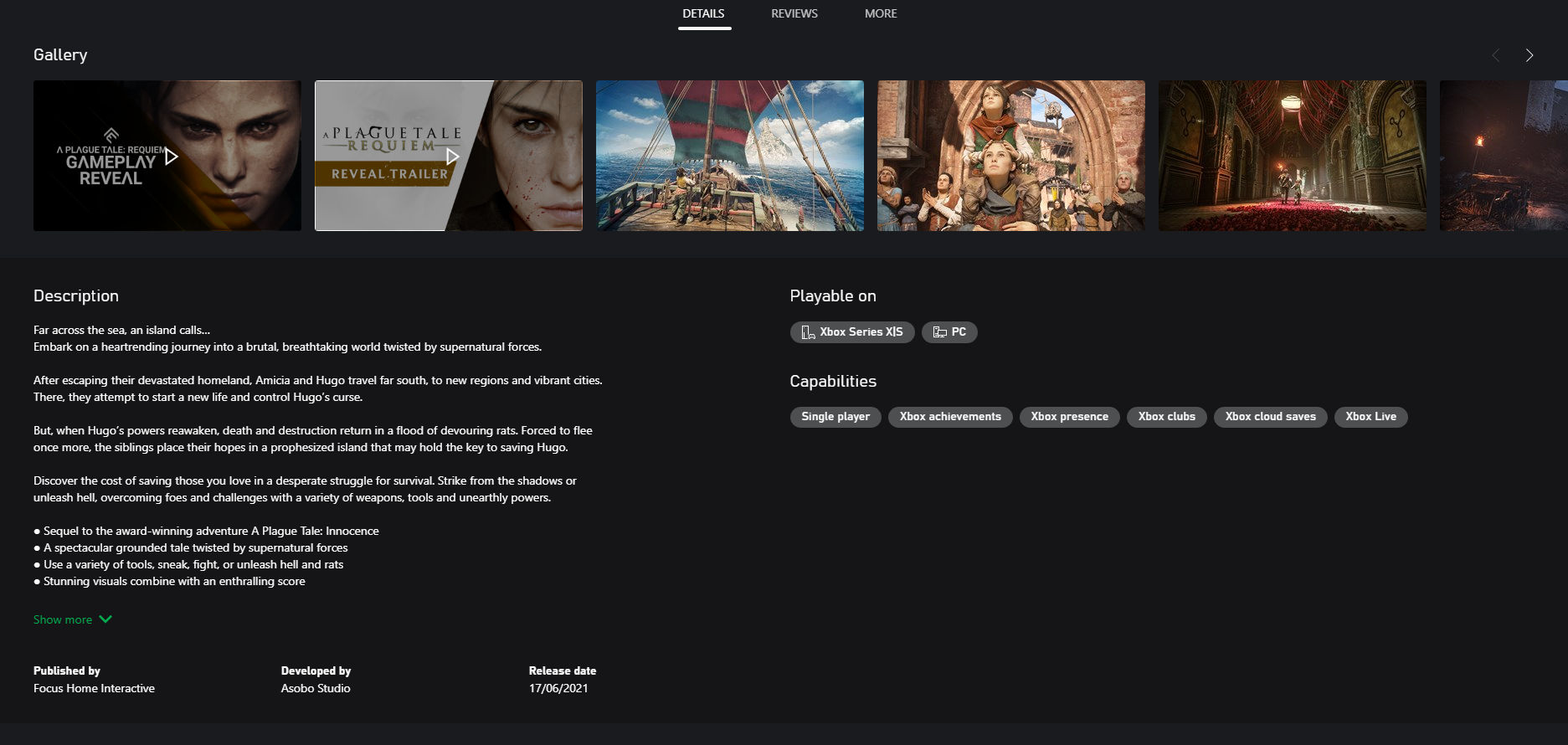Open the ship at sea screenshot

click(730, 156)
